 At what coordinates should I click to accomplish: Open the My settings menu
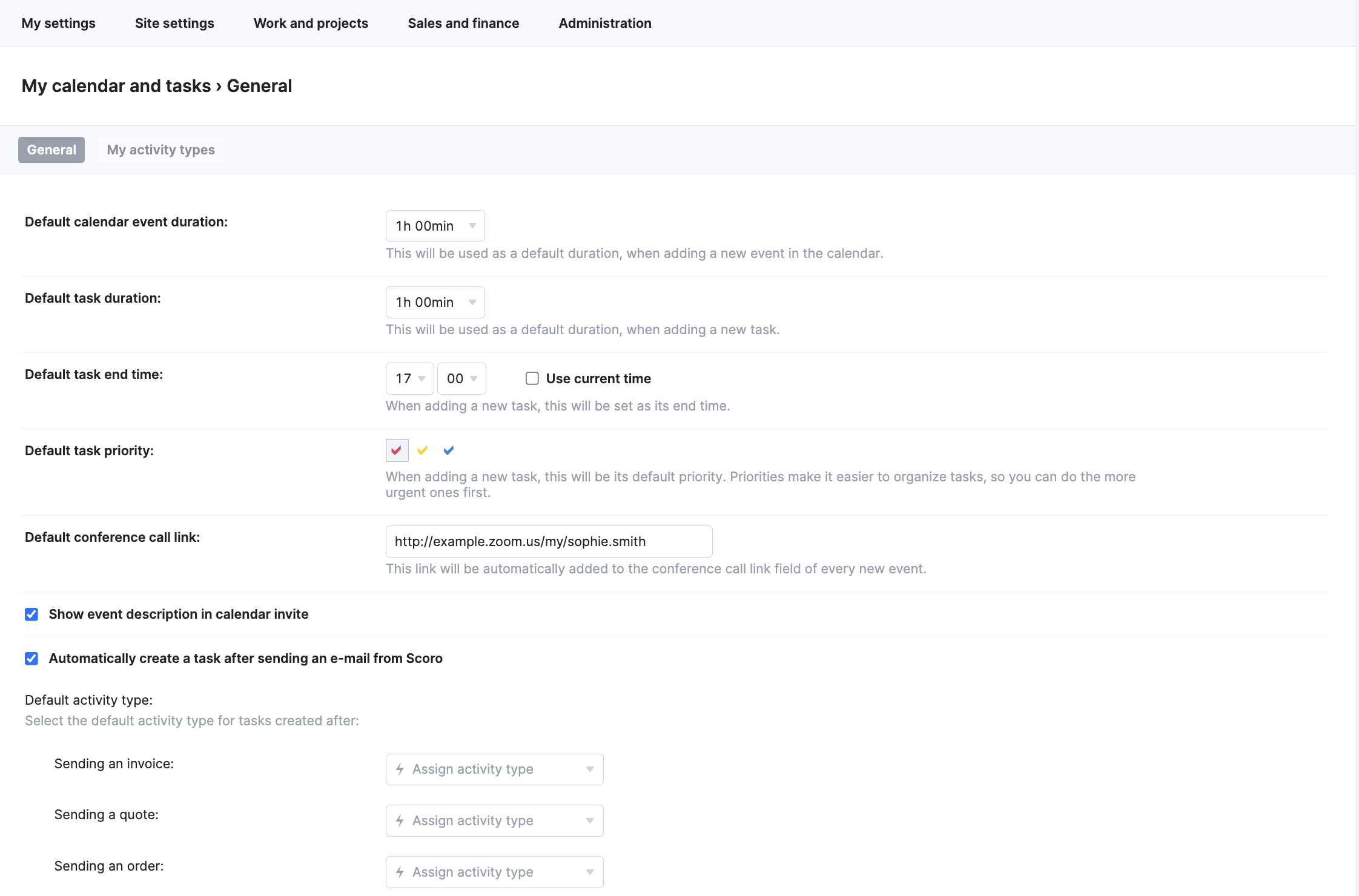(59, 23)
